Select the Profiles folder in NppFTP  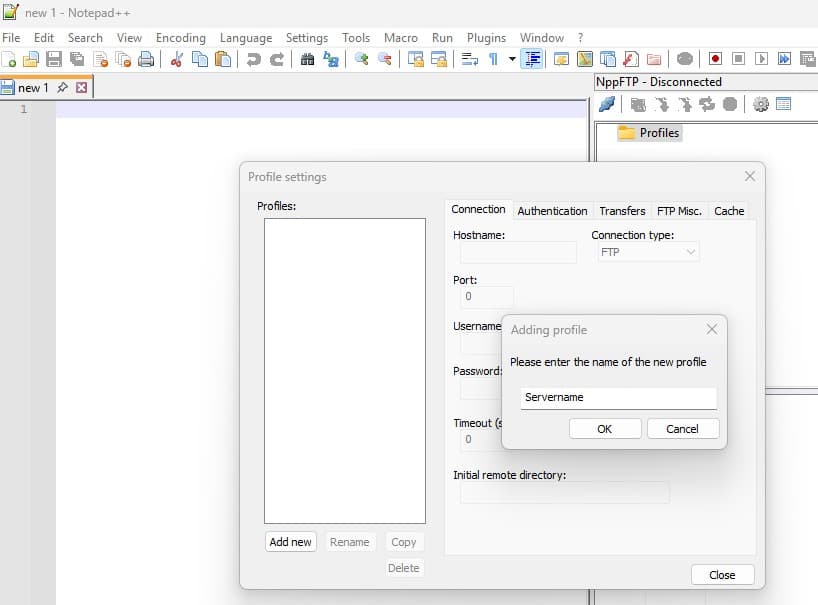pyautogui.click(x=649, y=133)
